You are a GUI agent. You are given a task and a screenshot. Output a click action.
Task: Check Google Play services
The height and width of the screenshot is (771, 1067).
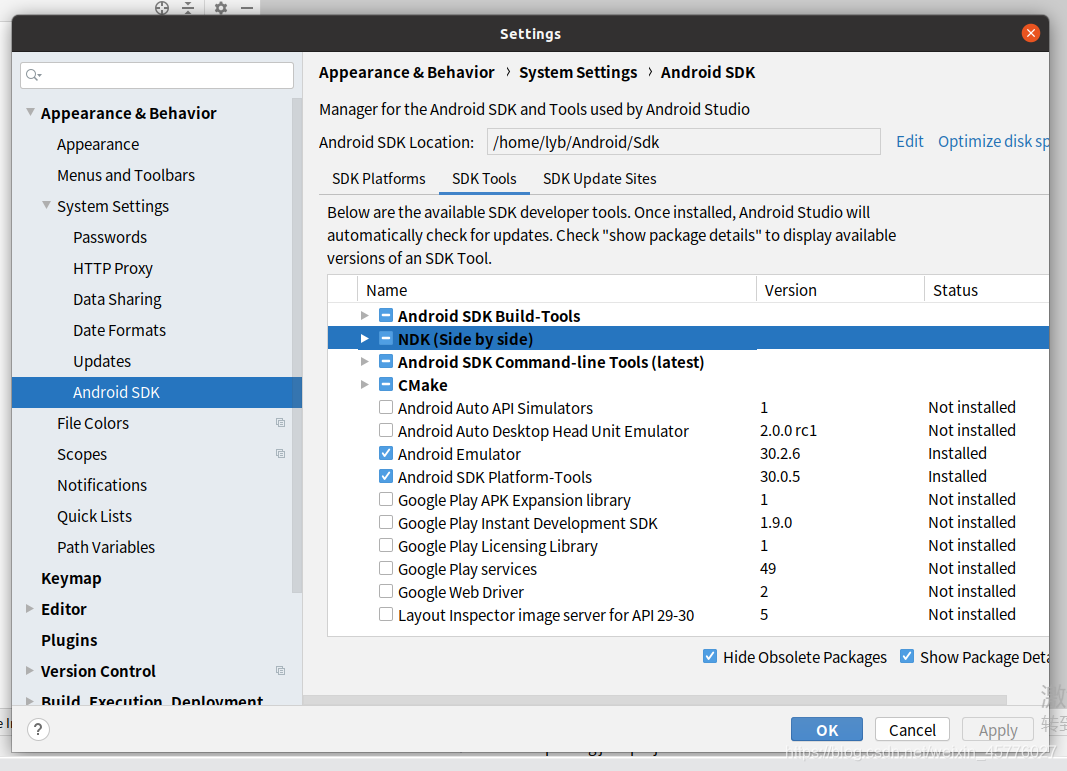[386, 568]
